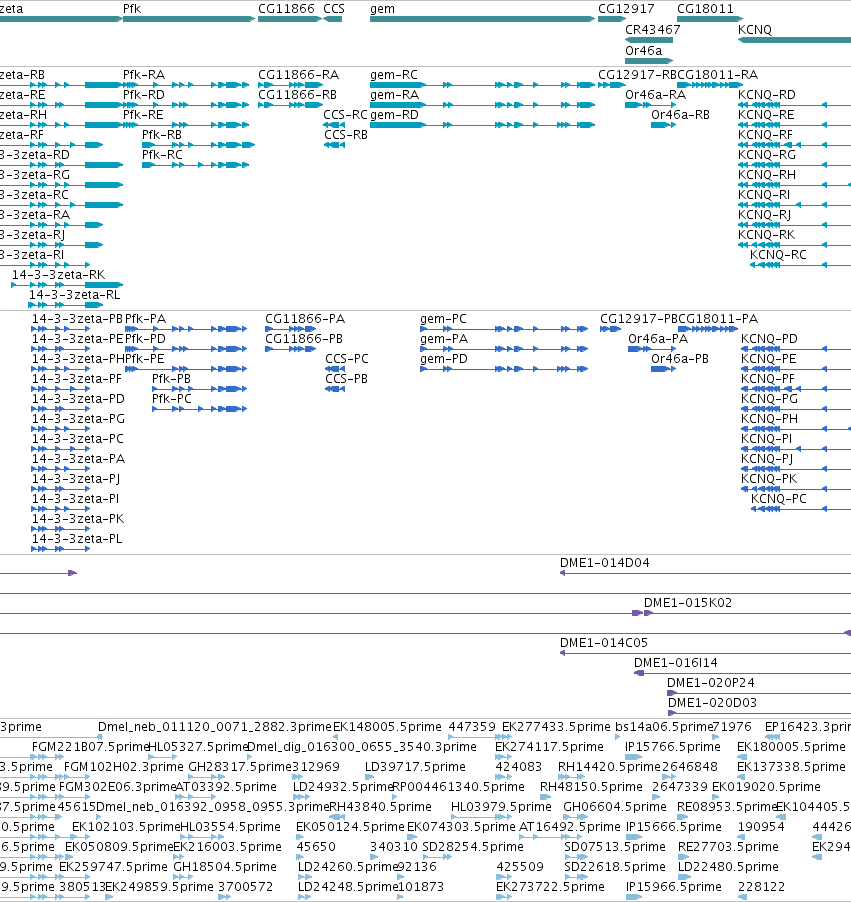Click EST EK273722.5prime

coord(550,887)
